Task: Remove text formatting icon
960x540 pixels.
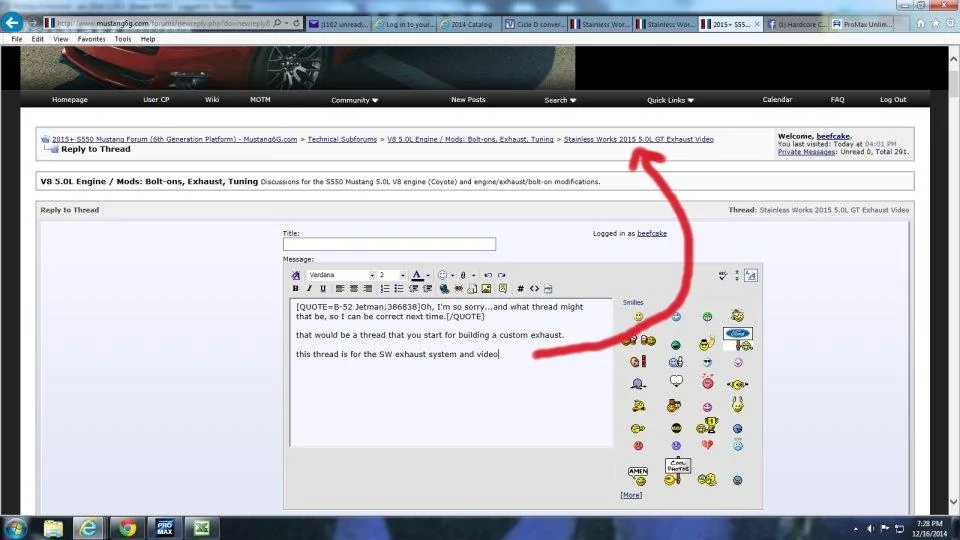Action: point(296,275)
